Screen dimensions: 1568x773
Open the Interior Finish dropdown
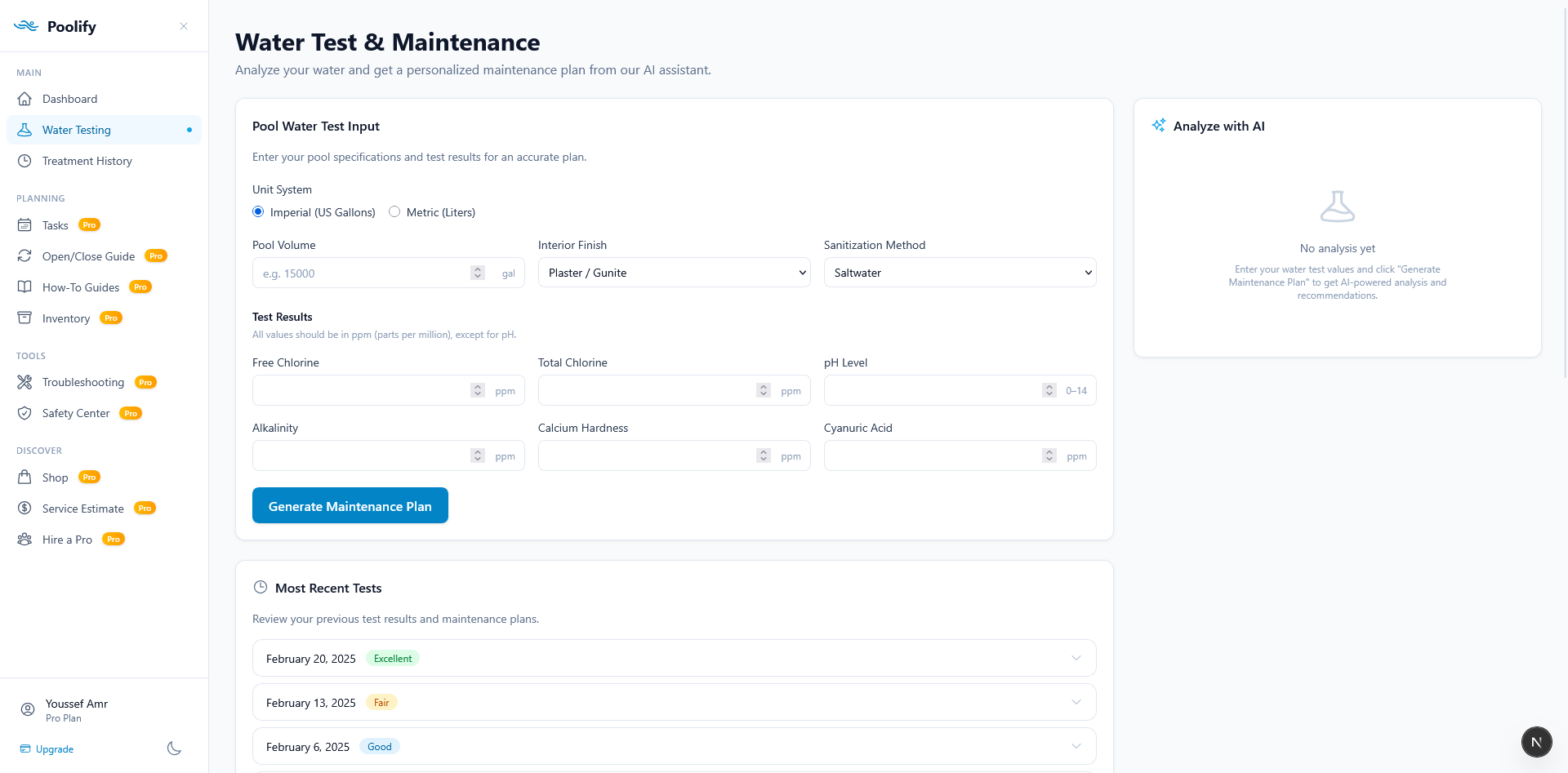[673, 273]
